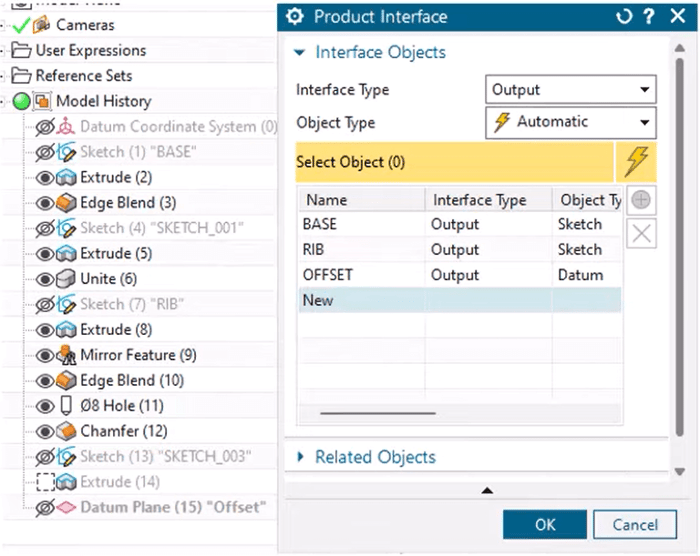
Task: Hide the Edge Blend (3) feature
Action: click(x=45, y=203)
